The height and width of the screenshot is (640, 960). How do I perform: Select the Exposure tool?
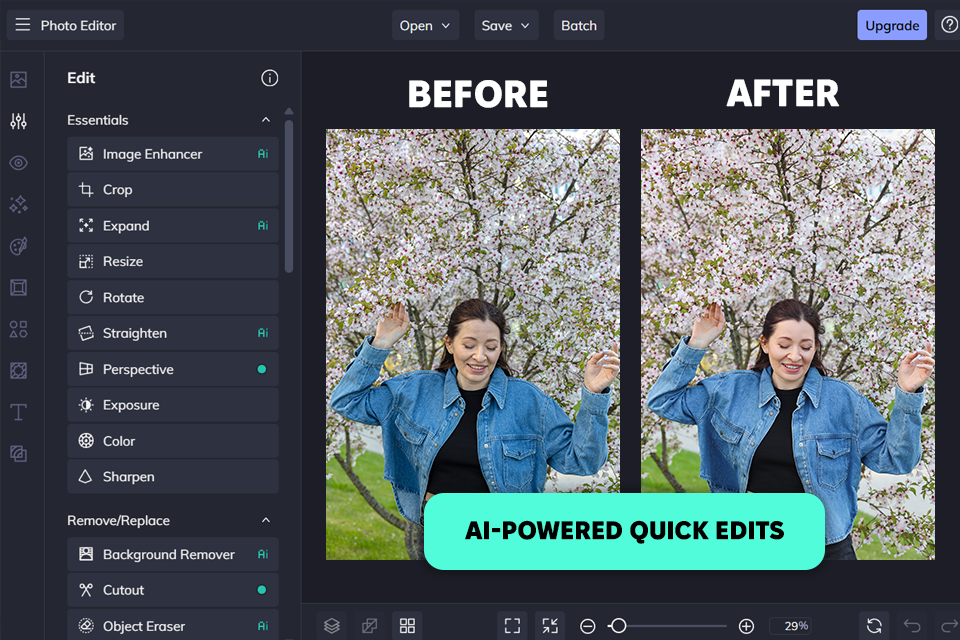[173, 404]
